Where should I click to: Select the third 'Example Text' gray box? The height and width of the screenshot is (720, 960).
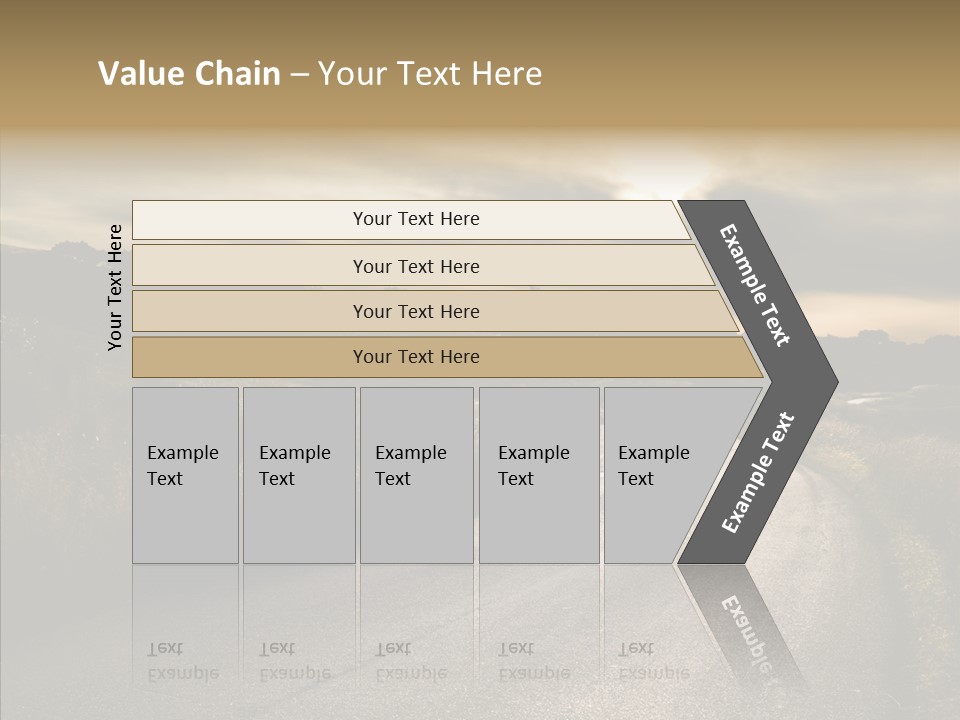click(x=415, y=475)
